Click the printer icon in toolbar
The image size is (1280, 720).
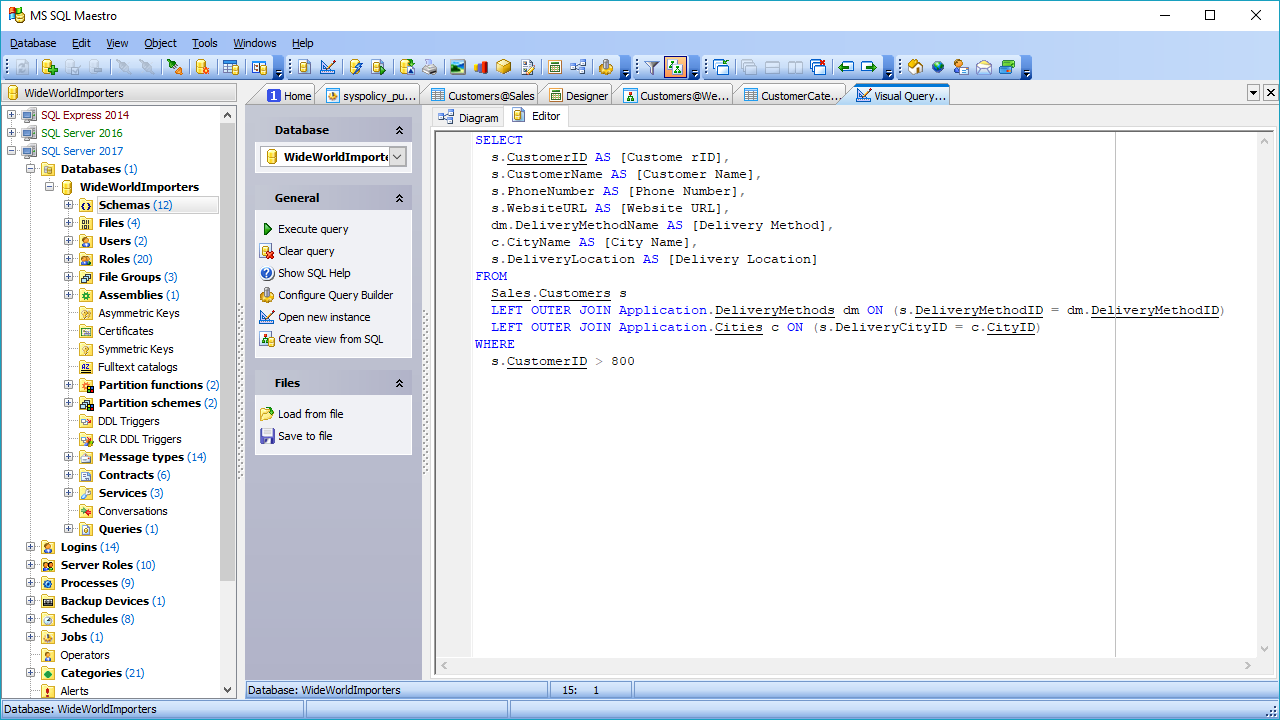429,67
